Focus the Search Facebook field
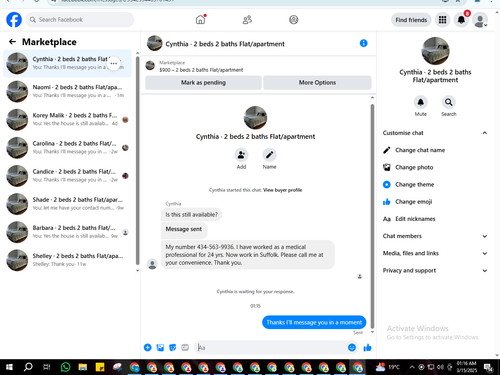The height and width of the screenshot is (375, 500). point(80,20)
